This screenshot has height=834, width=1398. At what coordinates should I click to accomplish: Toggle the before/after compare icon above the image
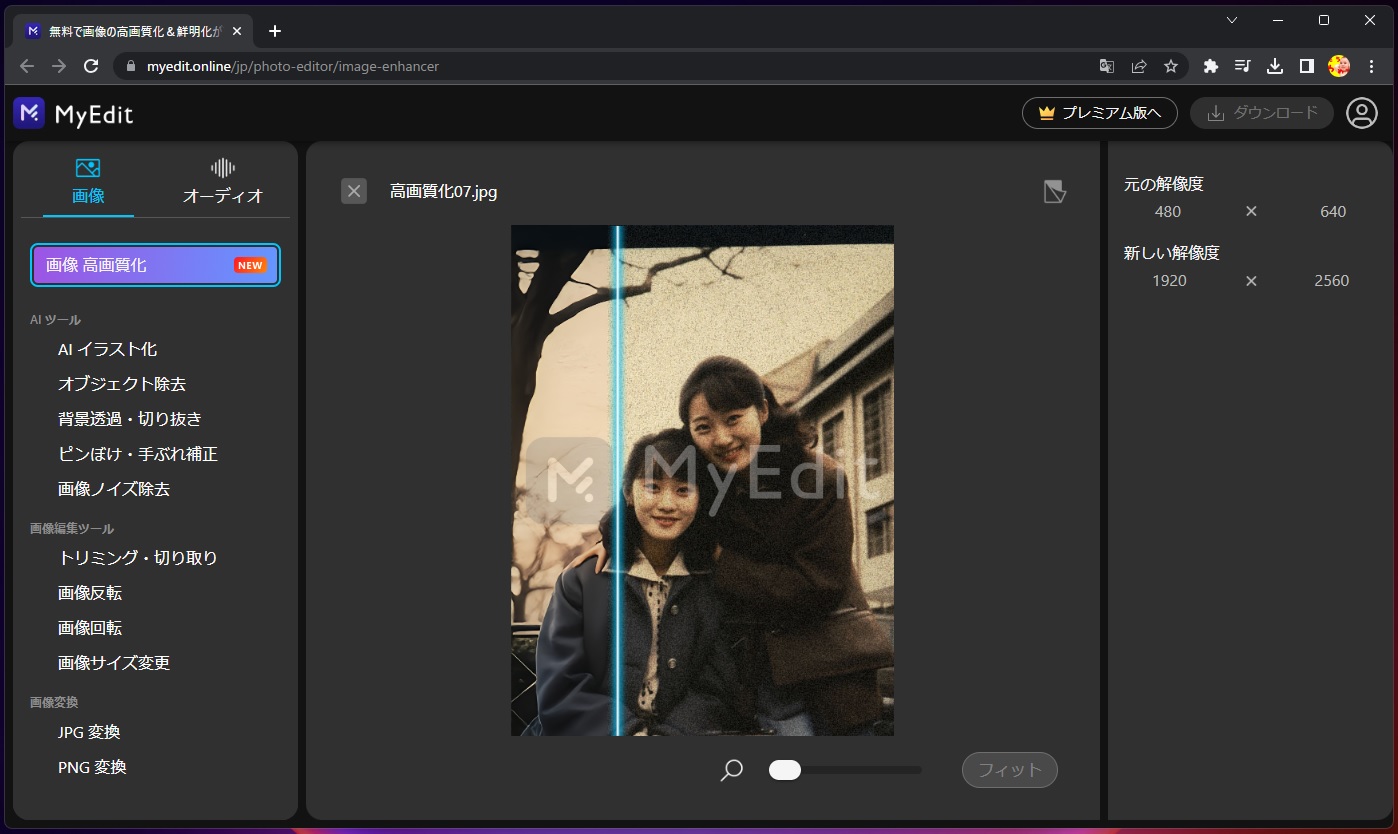pyautogui.click(x=1055, y=190)
